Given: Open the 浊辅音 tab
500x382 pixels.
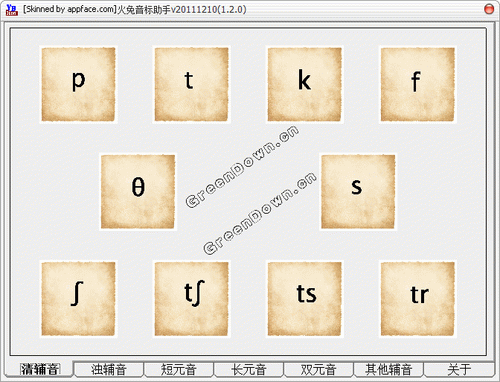Looking at the screenshot, I should tap(109, 370).
